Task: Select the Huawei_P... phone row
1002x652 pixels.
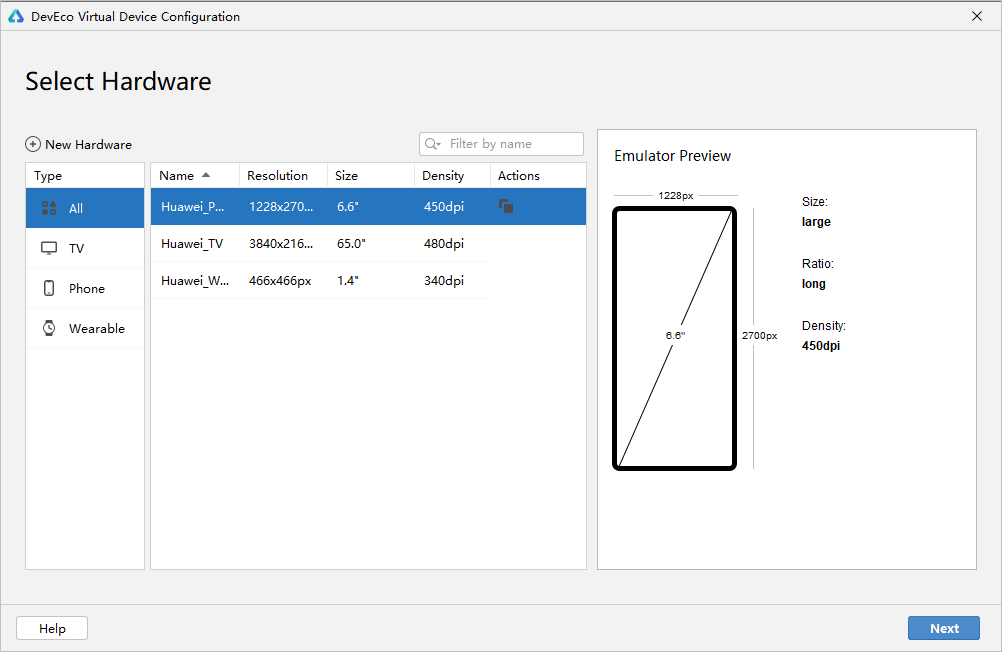Action: tap(368, 206)
